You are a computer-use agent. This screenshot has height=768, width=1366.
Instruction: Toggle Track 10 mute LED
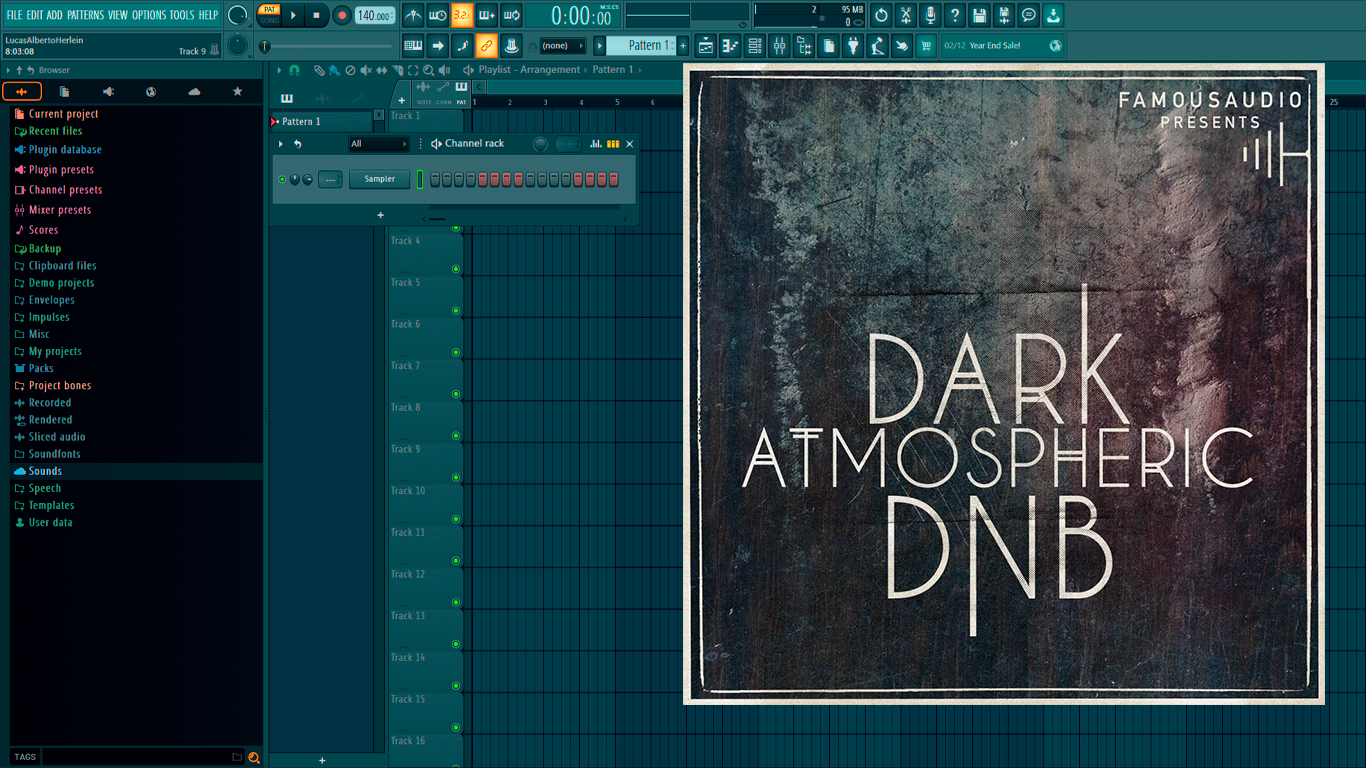pyautogui.click(x=456, y=519)
